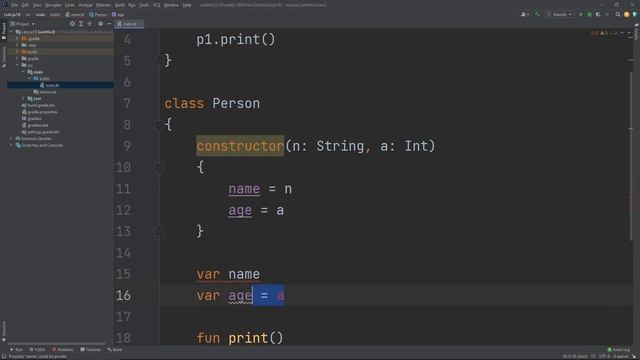Viewport: 640px width, 360px height.
Task: Click Collapse All icon in Project panel header
Action: (90, 24)
